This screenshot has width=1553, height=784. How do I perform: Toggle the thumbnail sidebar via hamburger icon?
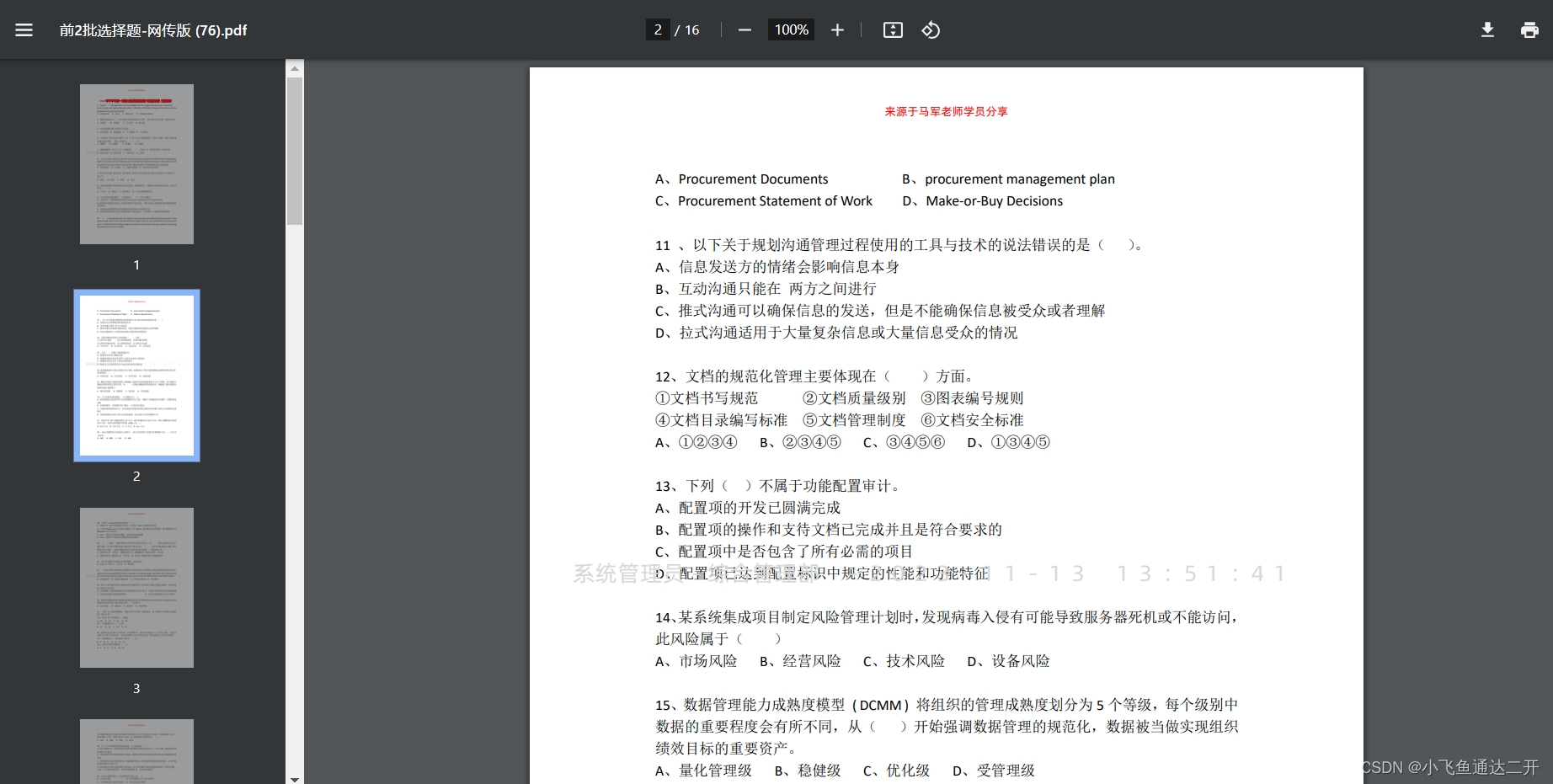pyautogui.click(x=24, y=29)
